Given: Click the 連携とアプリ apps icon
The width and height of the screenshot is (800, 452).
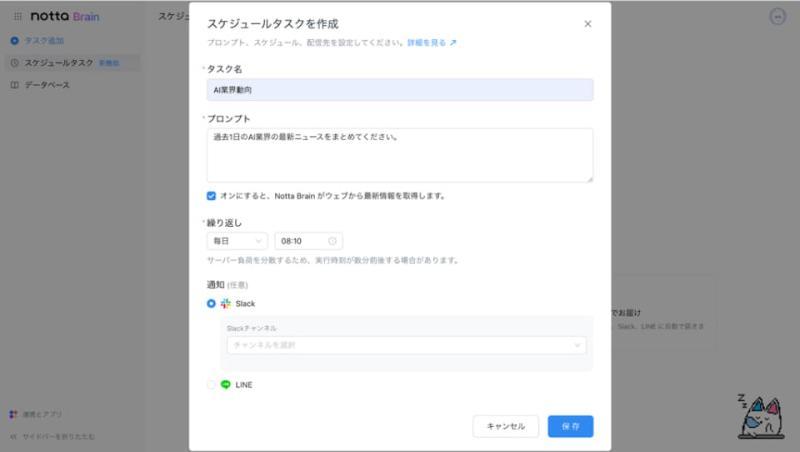Looking at the screenshot, I should [14, 414].
